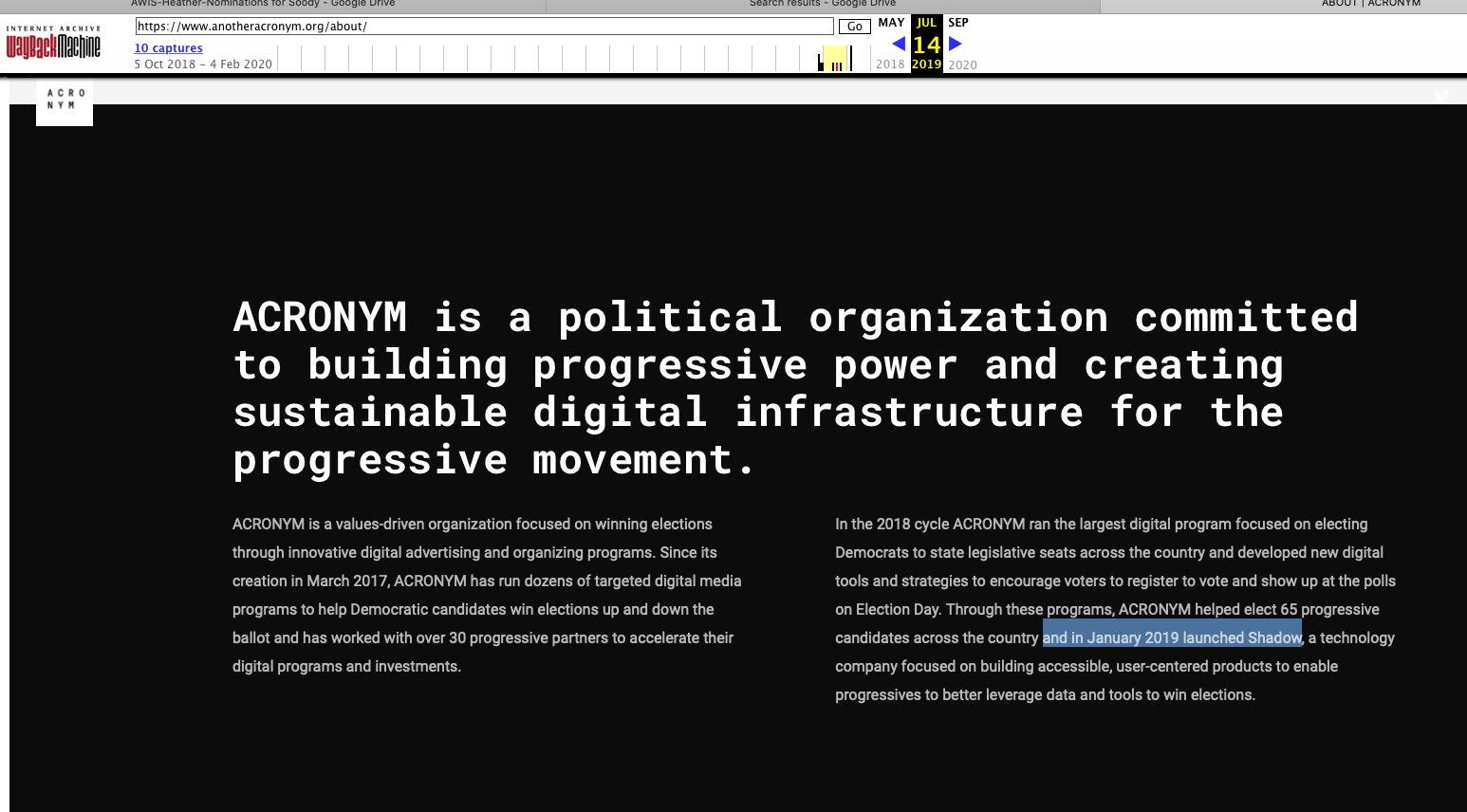1467x812 pixels.
Task: Open the "10 captures" link
Action: click(x=168, y=48)
